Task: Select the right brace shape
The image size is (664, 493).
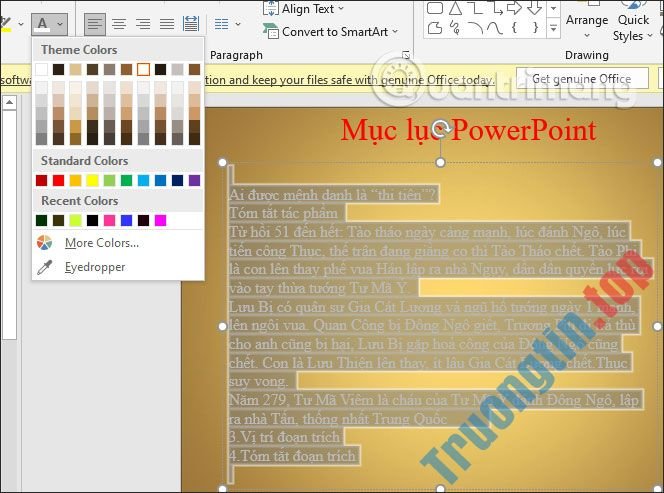Action: coord(535,28)
